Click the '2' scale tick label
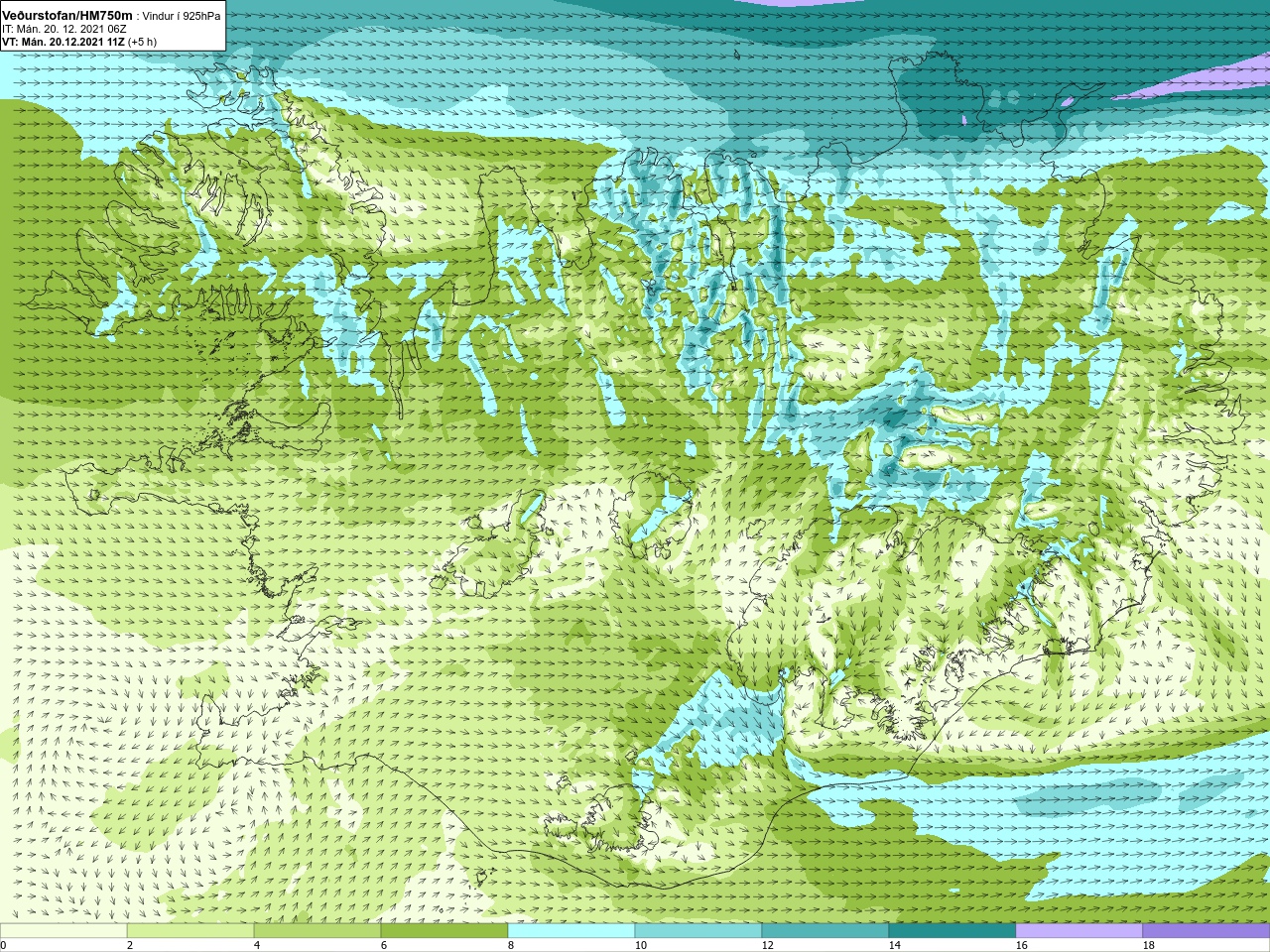This screenshot has height=952, width=1270. pos(130,945)
